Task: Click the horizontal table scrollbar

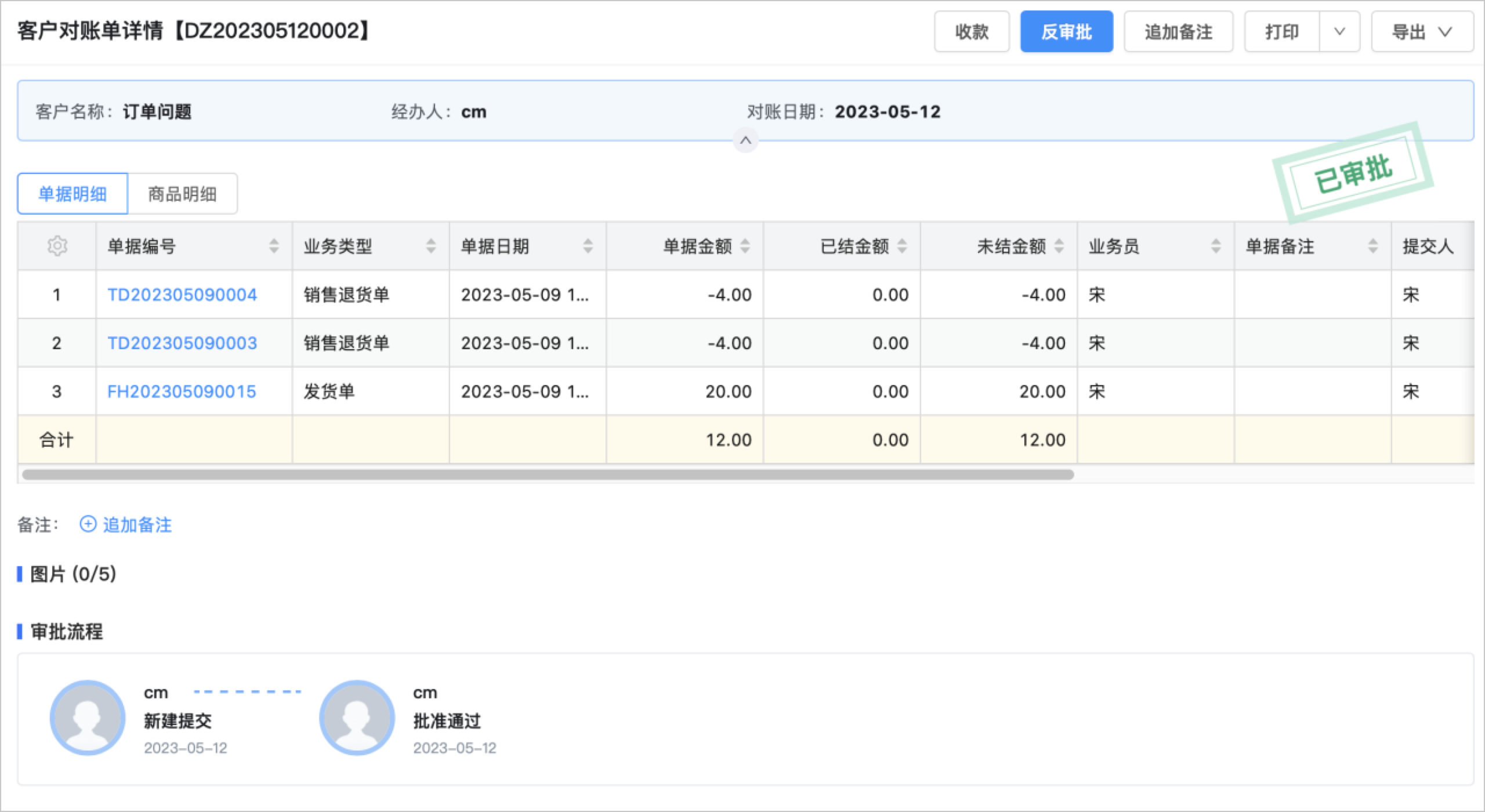Action: point(548,474)
